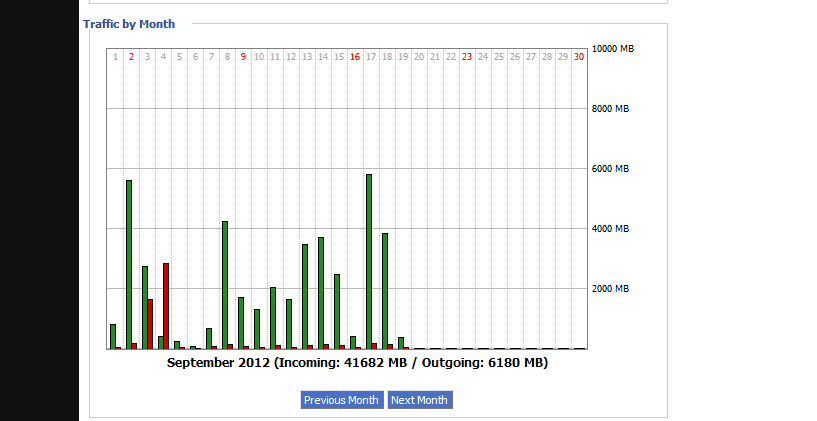Click the 6000 MB axis label
Image resolution: width=817 pixels, height=421 pixels.
(x=610, y=168)
